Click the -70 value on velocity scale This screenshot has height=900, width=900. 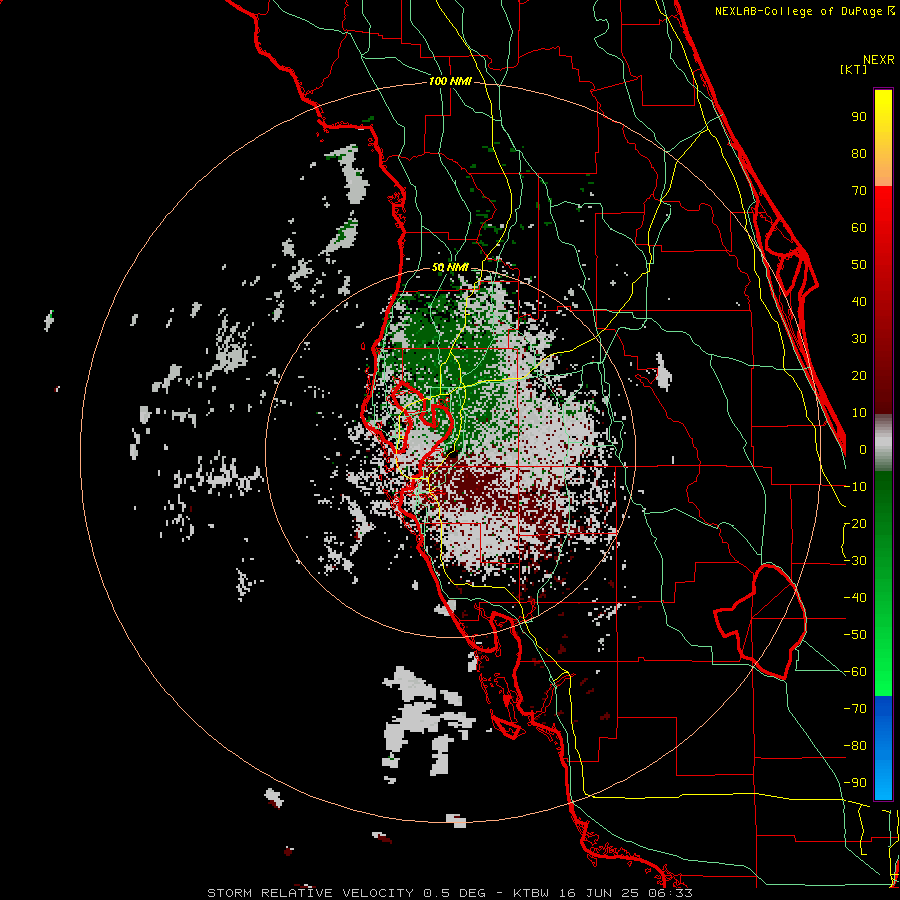pos(855,709)
